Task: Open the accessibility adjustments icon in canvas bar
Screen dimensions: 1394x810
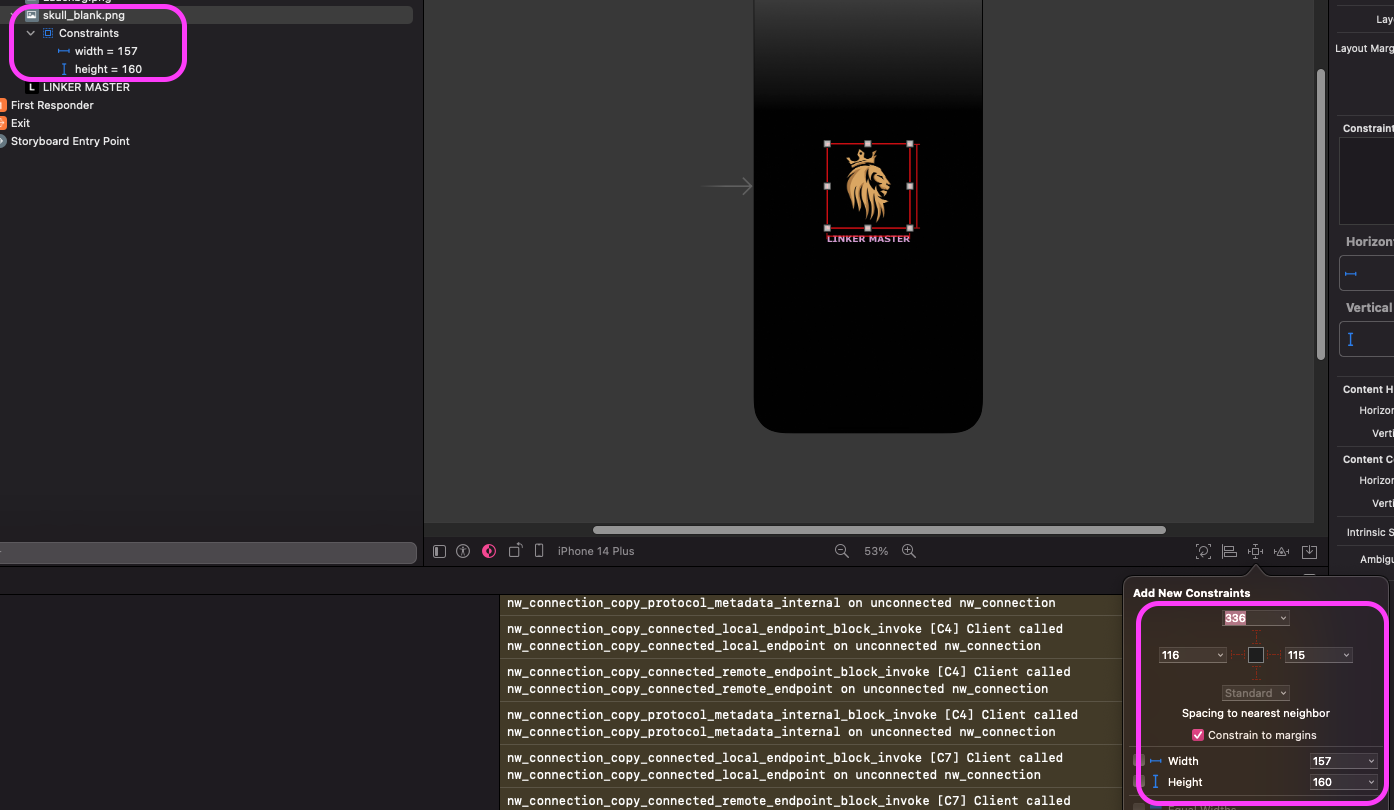Action: (x=463, y=551)
